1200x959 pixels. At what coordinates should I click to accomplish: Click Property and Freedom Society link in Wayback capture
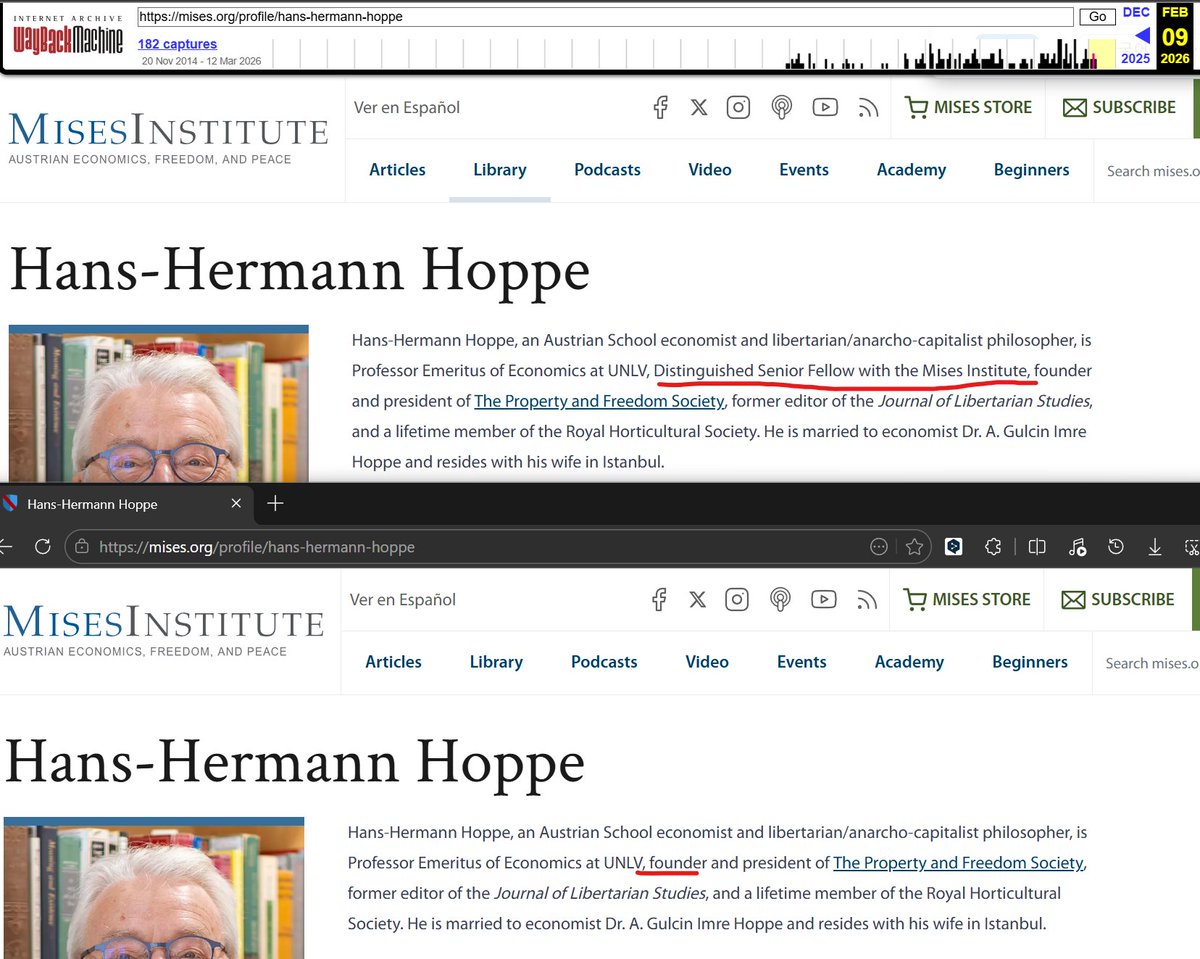(599, 401)
